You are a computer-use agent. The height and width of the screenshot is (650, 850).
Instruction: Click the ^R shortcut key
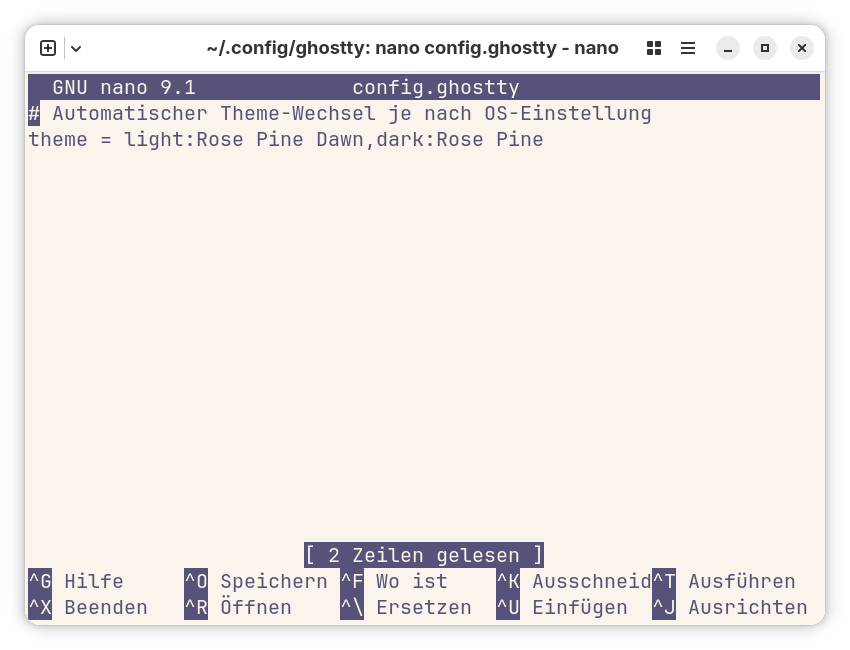(x=196, y=607)
